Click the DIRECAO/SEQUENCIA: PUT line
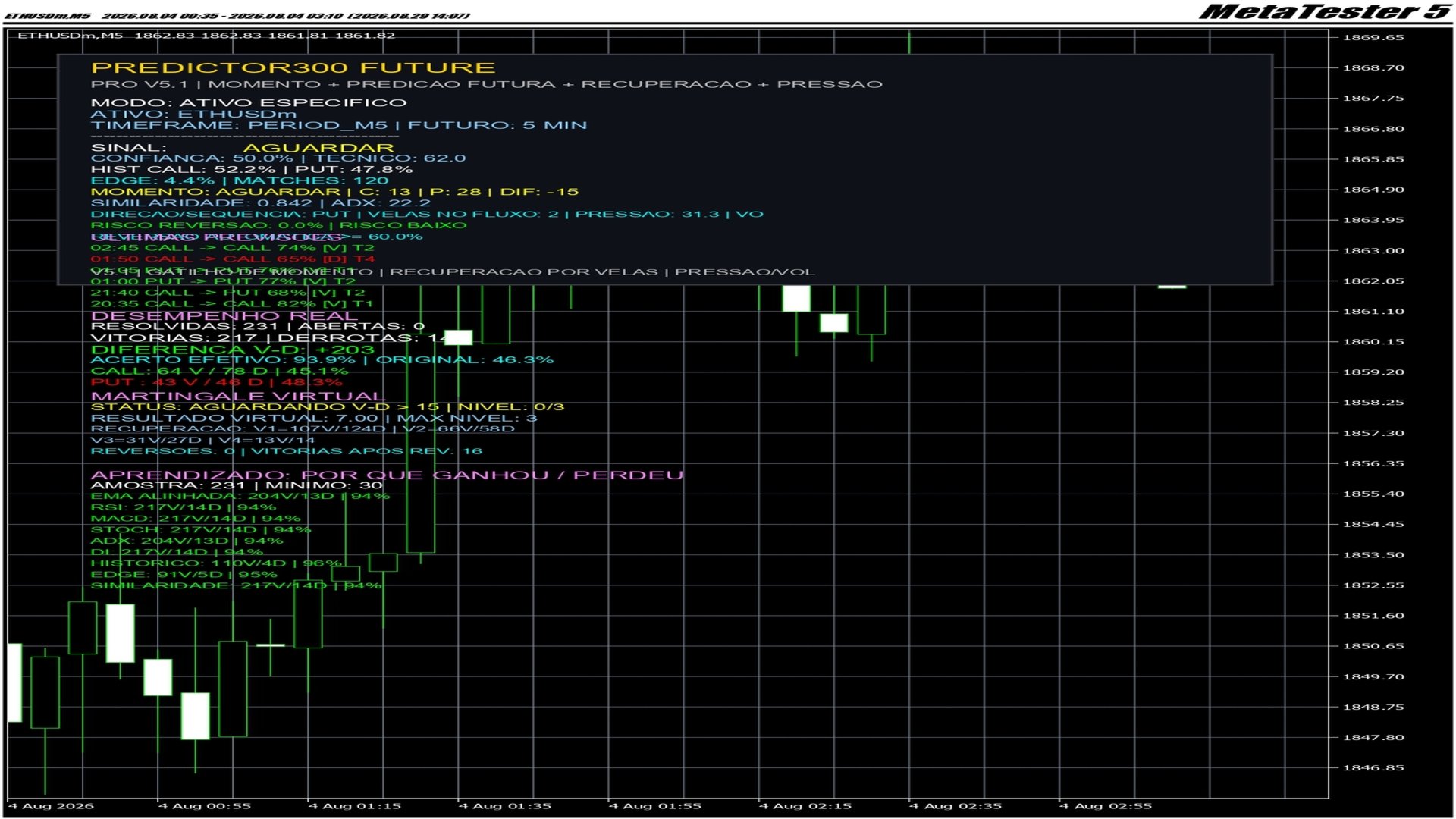1456x819 pixels. point(427,214)
